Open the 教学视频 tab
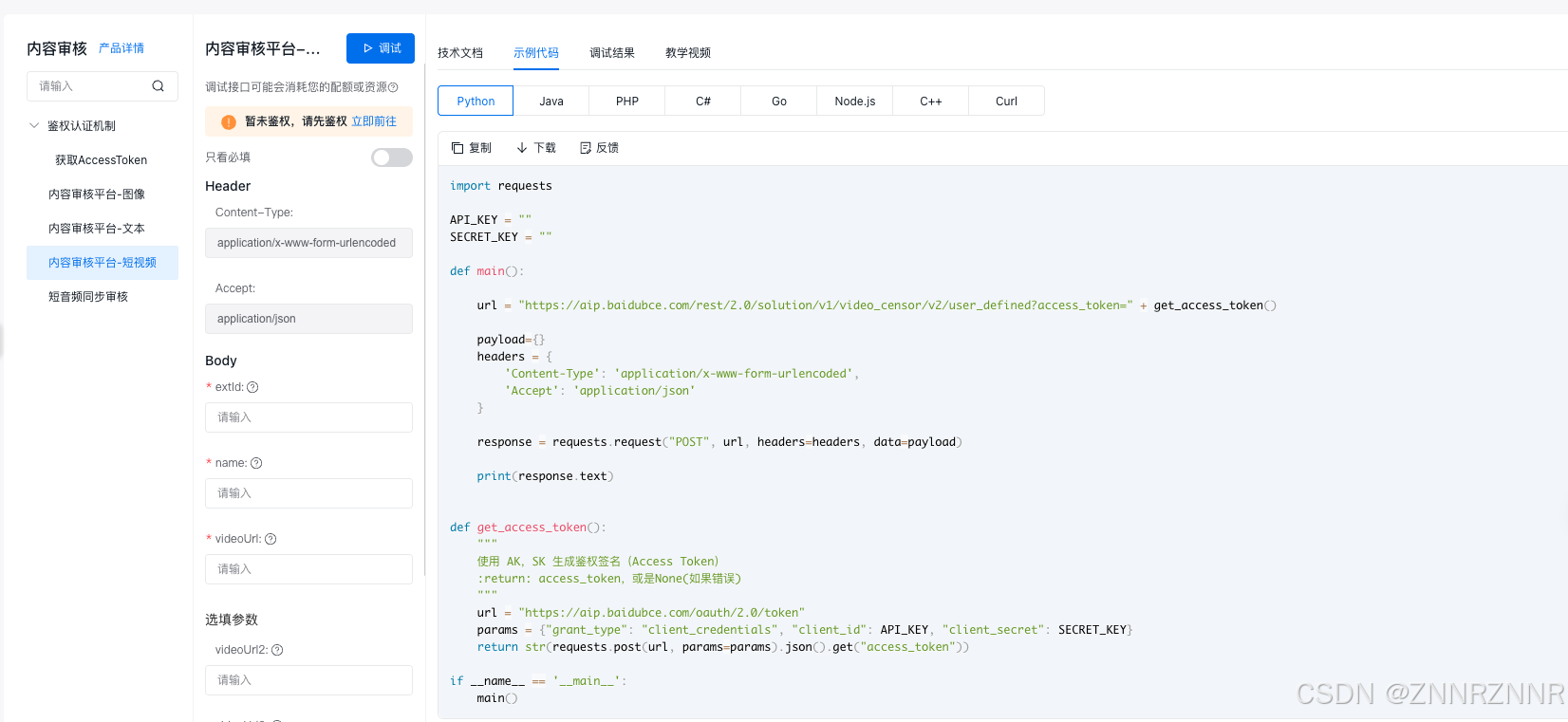Screen dimensions: 1568x722 (x=688, y=53)
